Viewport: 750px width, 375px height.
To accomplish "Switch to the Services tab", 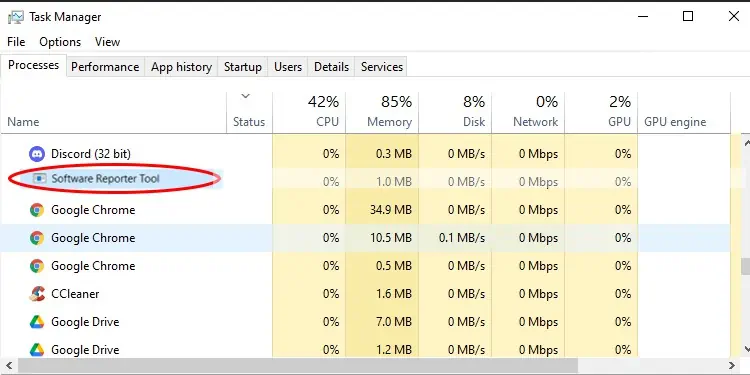I will [382, 67].
